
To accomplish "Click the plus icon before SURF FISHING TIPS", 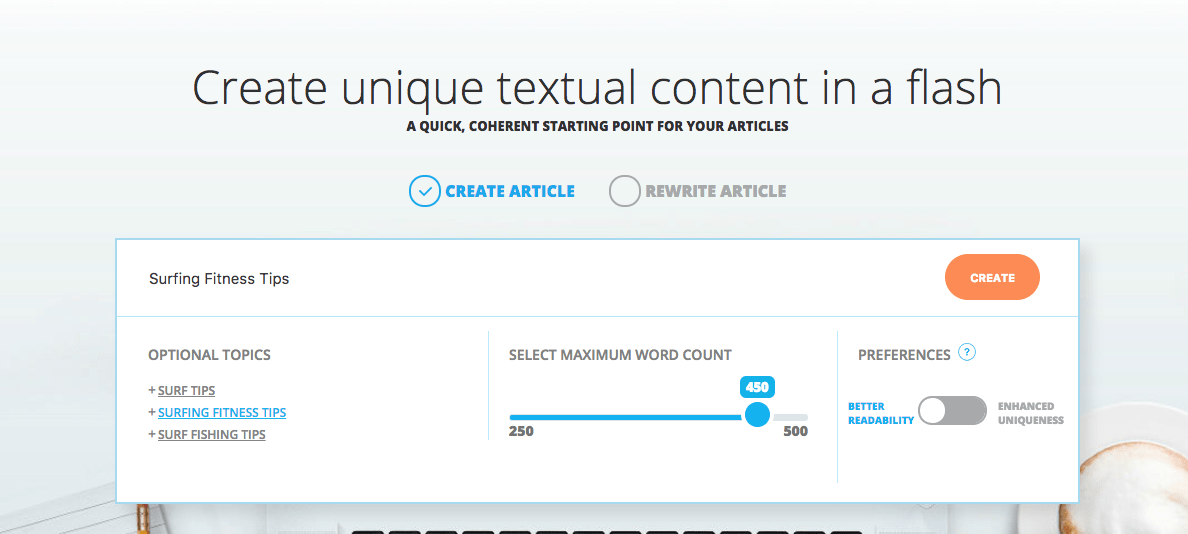I will [152, 435].
